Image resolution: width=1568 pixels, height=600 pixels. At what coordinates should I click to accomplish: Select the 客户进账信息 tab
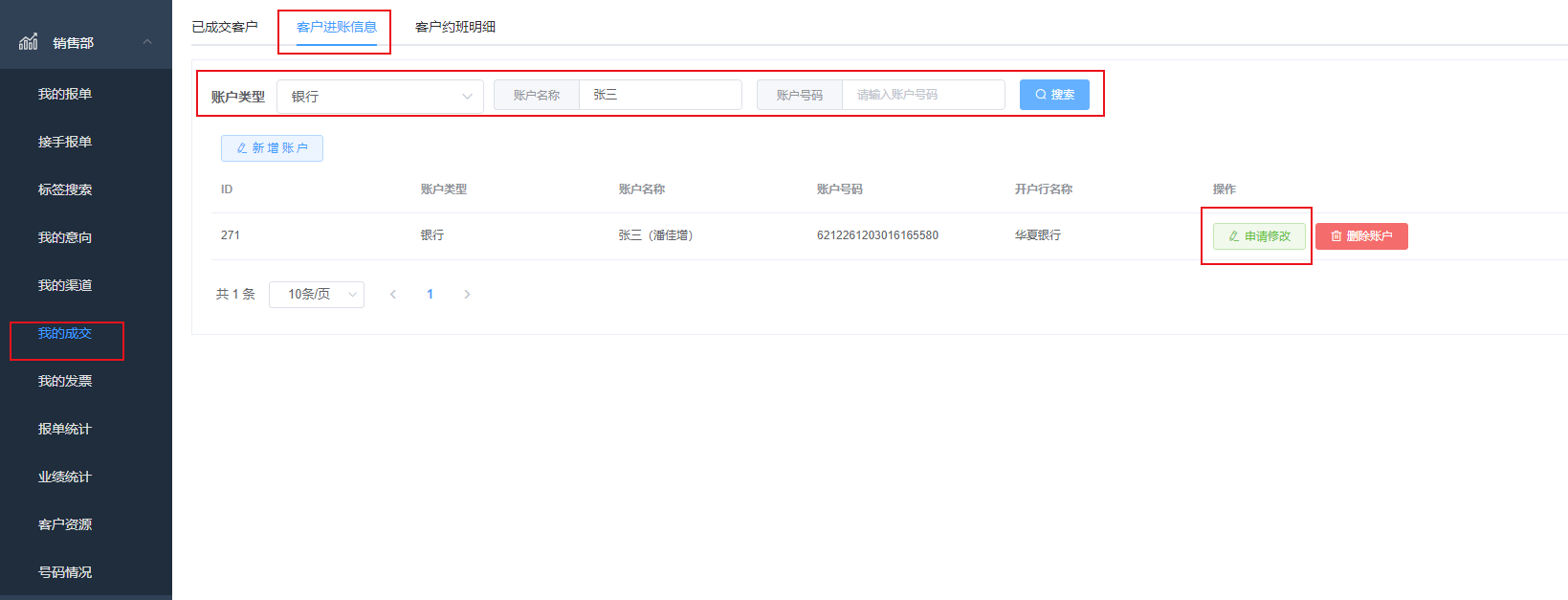336,27
